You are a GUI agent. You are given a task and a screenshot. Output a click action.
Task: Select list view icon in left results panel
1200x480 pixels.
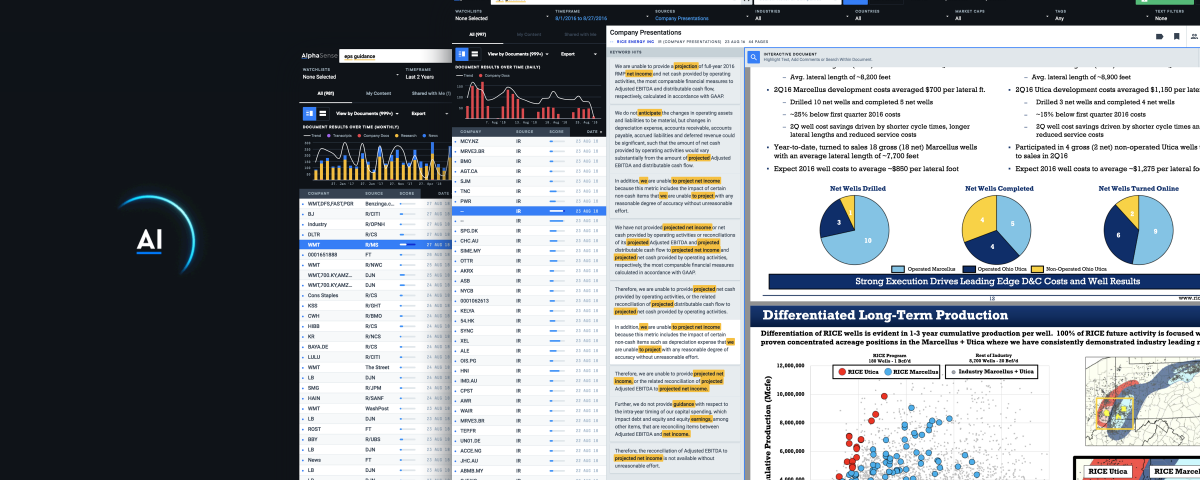323,113
